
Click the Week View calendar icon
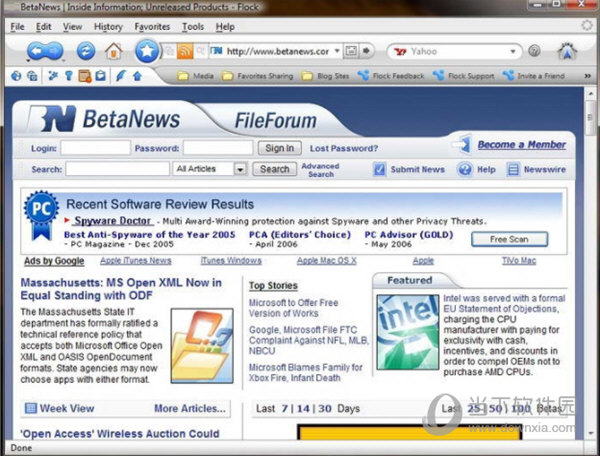pyautogui.click(x=31, y=408)
